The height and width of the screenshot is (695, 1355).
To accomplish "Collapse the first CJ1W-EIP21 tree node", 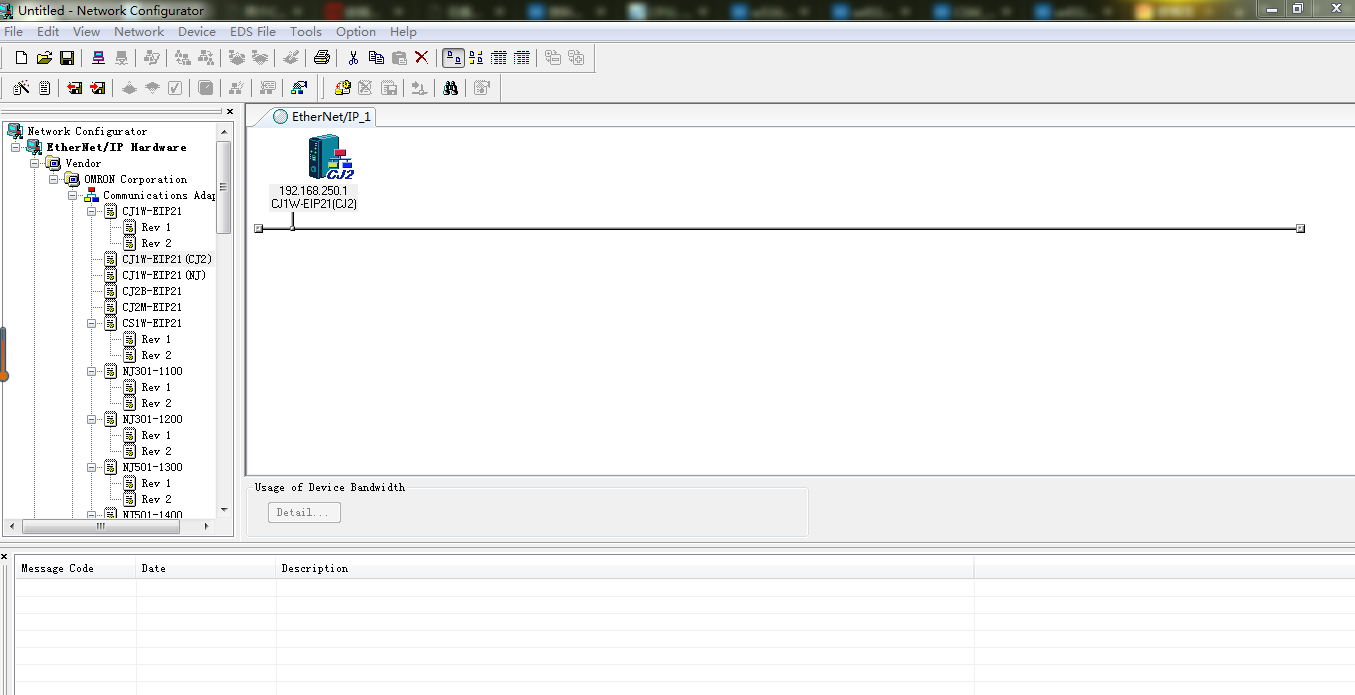I will click(92, 212).
